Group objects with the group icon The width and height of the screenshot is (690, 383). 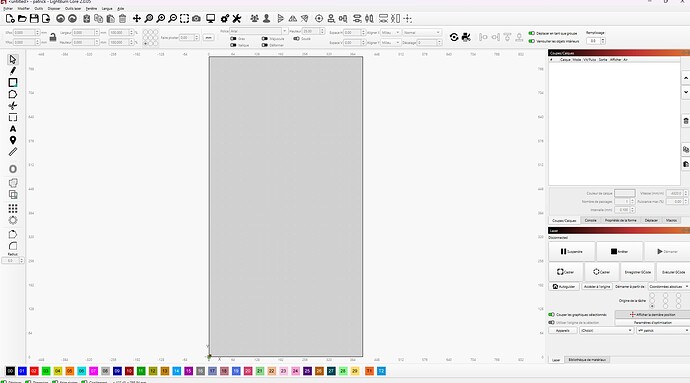click(254, 18)
